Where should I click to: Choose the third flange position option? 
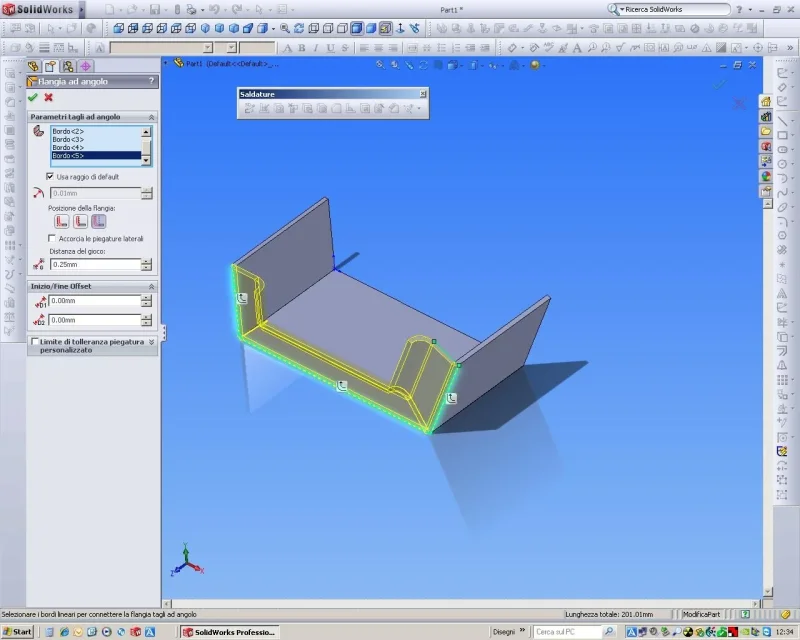pyautogui.click(x=98, y=221)
